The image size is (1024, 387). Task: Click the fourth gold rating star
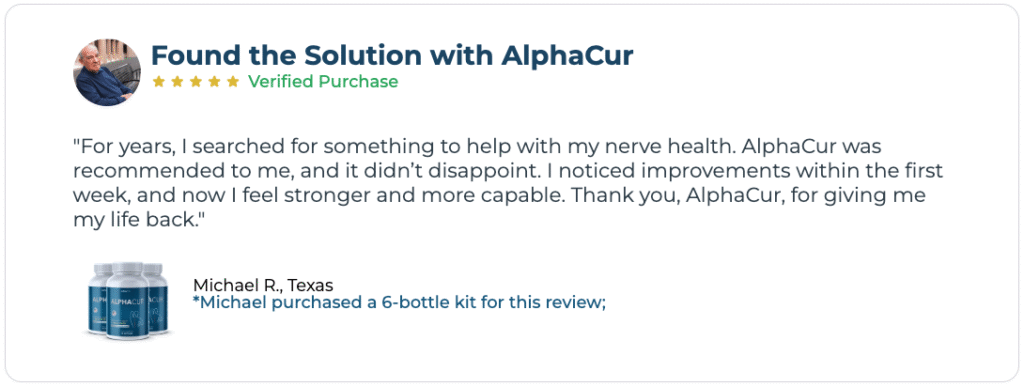pyautogui.click(x=214, y=82)
